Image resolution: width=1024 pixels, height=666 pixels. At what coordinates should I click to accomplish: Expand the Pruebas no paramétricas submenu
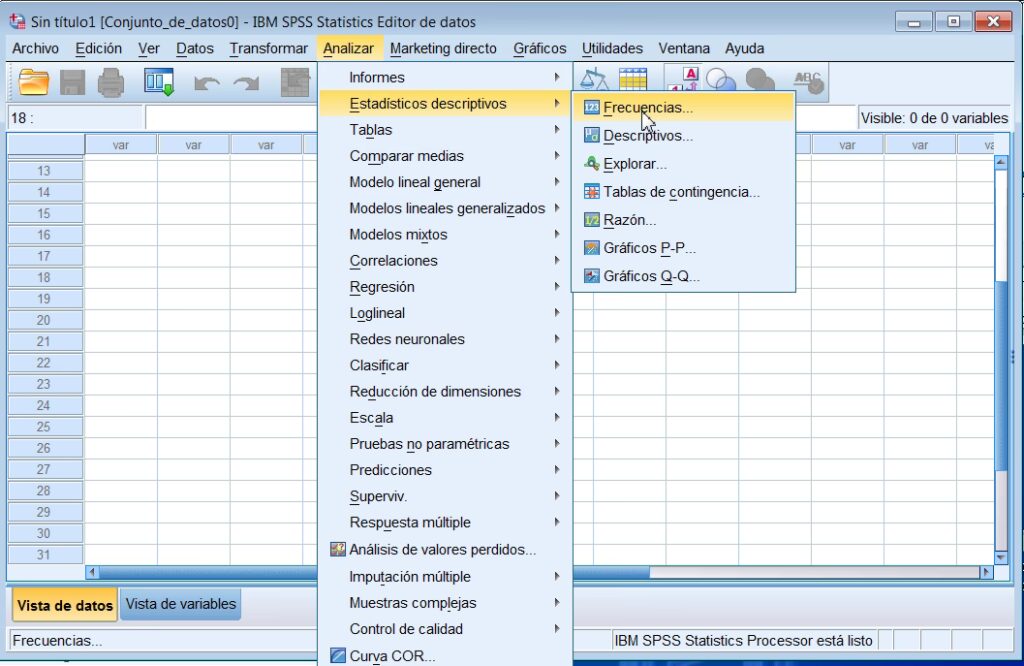coord(429,444)
